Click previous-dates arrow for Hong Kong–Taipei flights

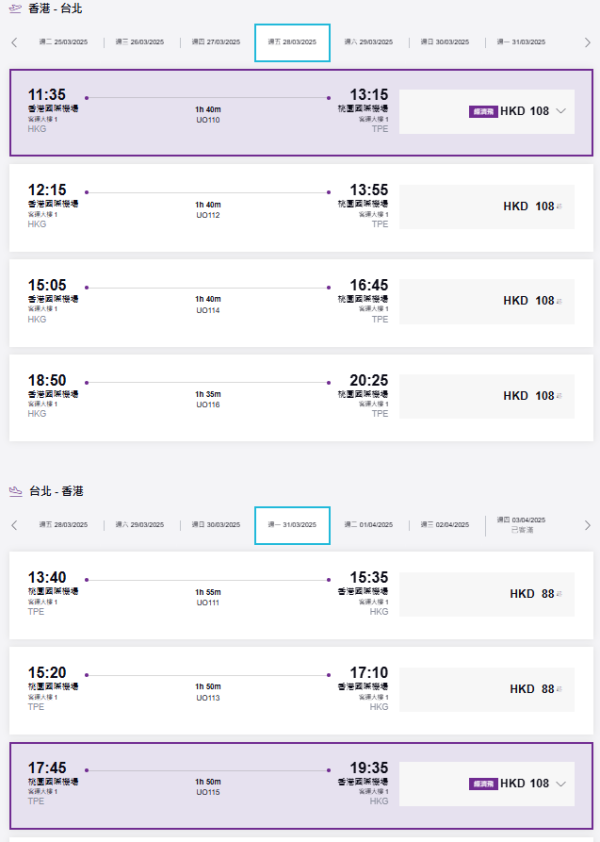tap(14, 43)
